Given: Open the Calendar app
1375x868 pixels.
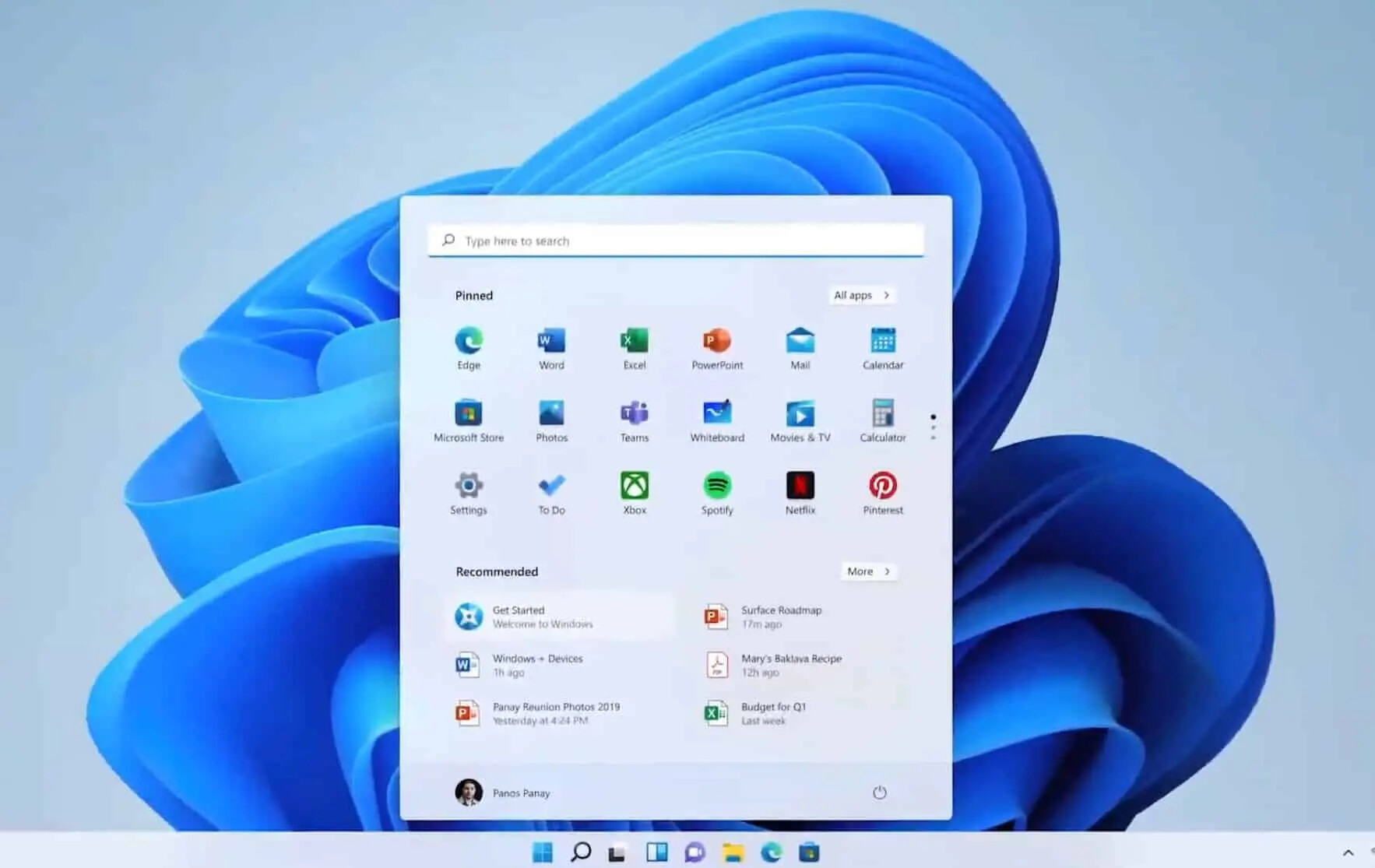Looking at the screenshot, I should pyautogui.click(x=883, y=348).
